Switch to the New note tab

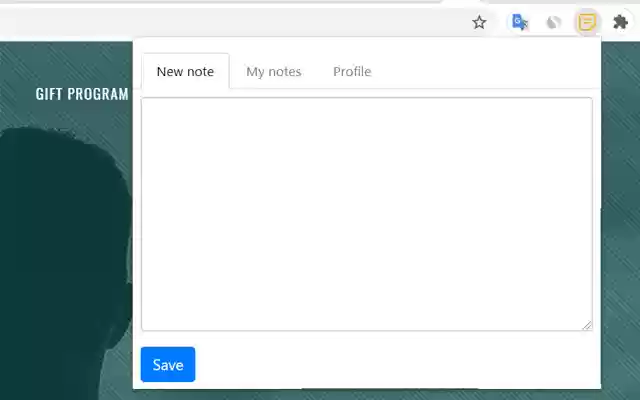click(x=186, y=71)
